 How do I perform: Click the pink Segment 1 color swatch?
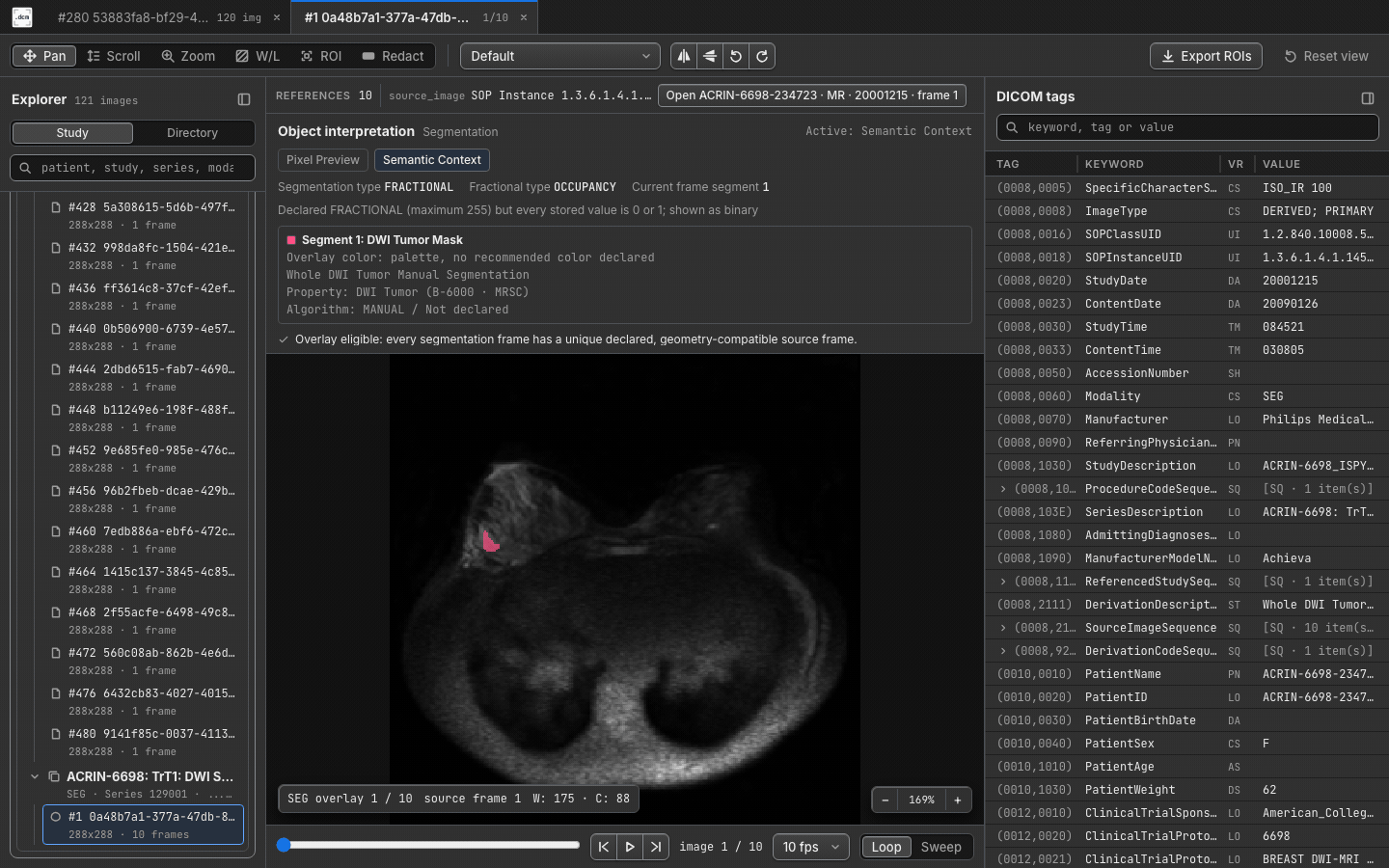pos(291,240)
